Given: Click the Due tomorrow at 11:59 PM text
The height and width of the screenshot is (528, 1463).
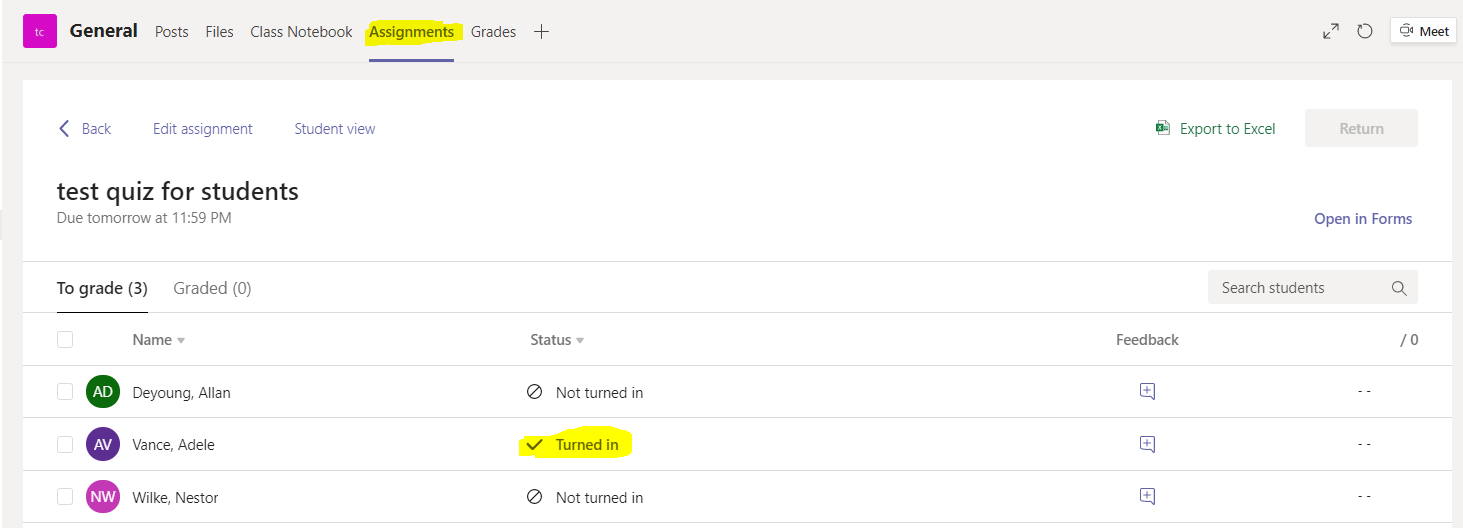Looking at the screenshot, I should (144, 217).
